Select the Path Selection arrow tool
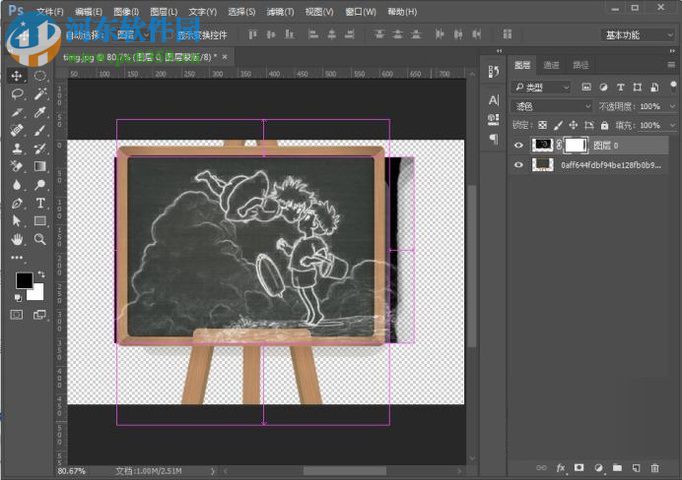682x480 pixels. pos(17,221)
